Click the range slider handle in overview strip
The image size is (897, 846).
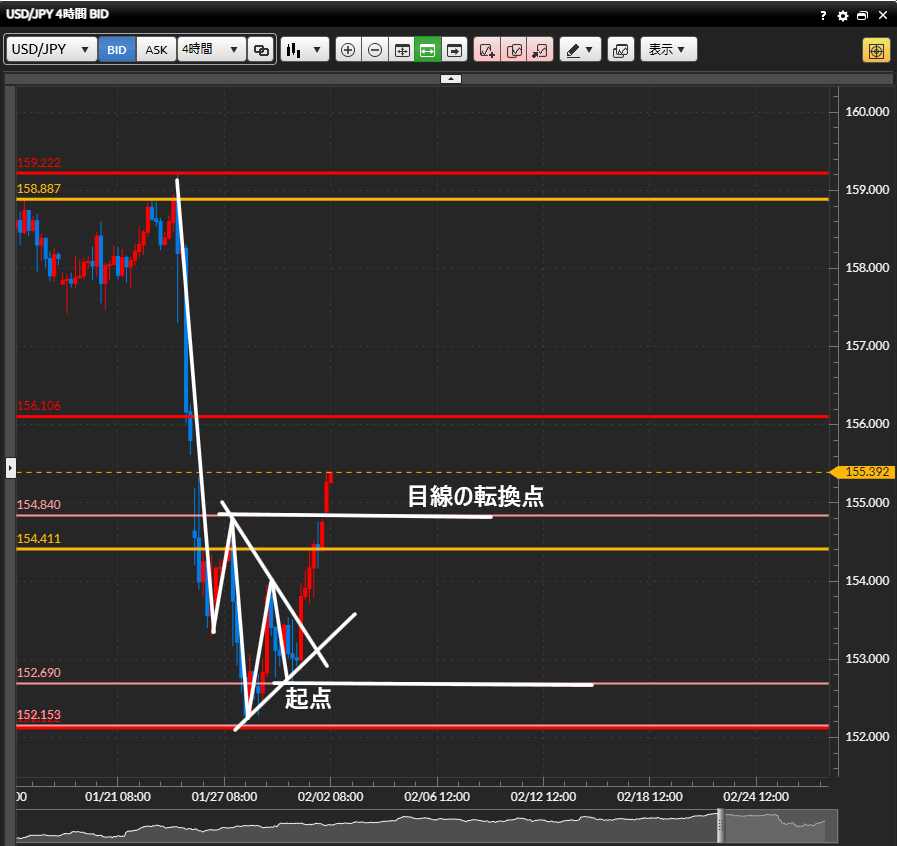[x=719, y=826]
